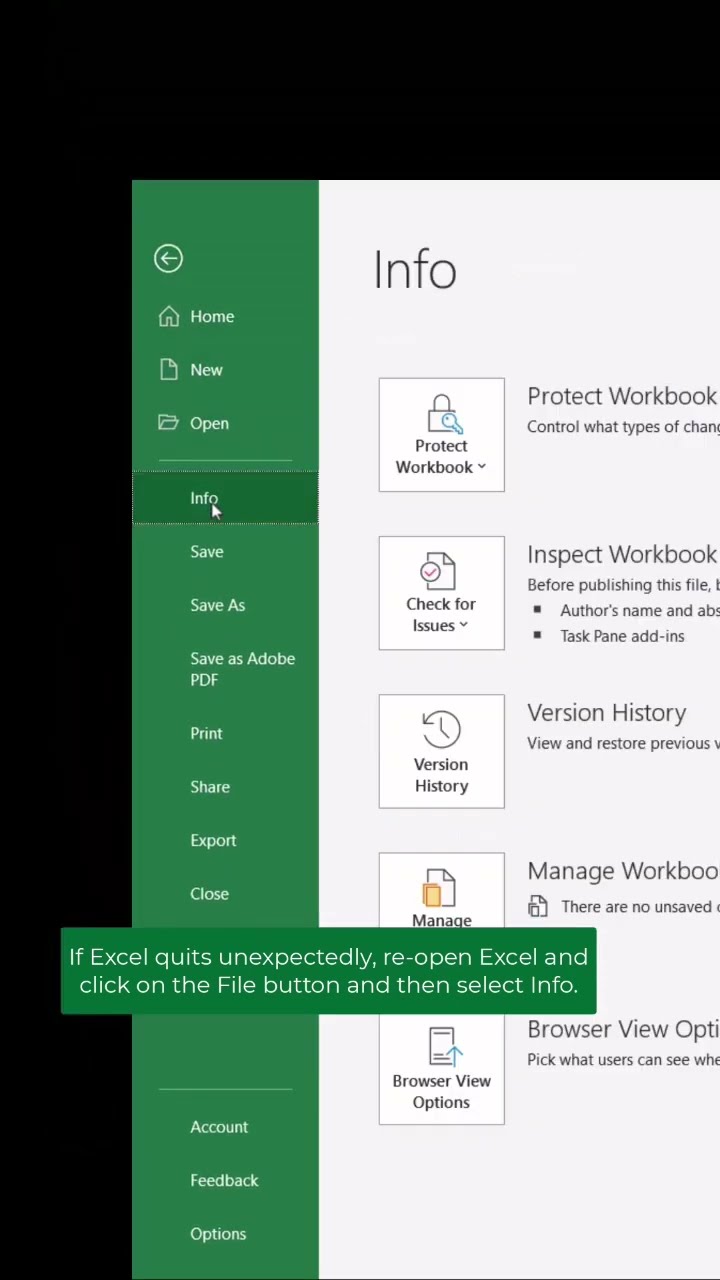Select Open in the File menu
The image size is (720, 1280).
(x=225, y=423)
